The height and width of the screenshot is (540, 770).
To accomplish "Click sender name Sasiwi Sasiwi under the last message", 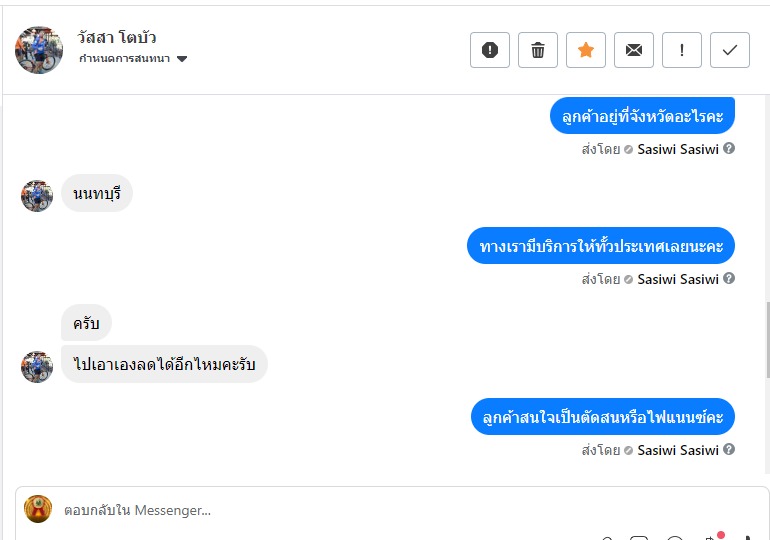I will pos(678,450).
